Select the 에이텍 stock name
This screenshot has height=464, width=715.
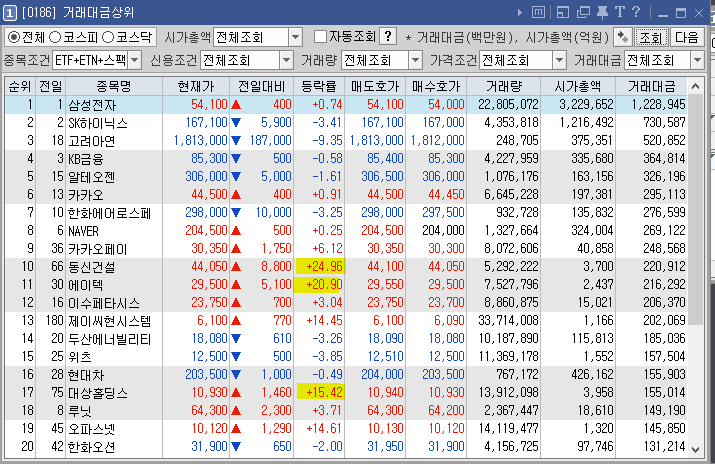(86, 285)
